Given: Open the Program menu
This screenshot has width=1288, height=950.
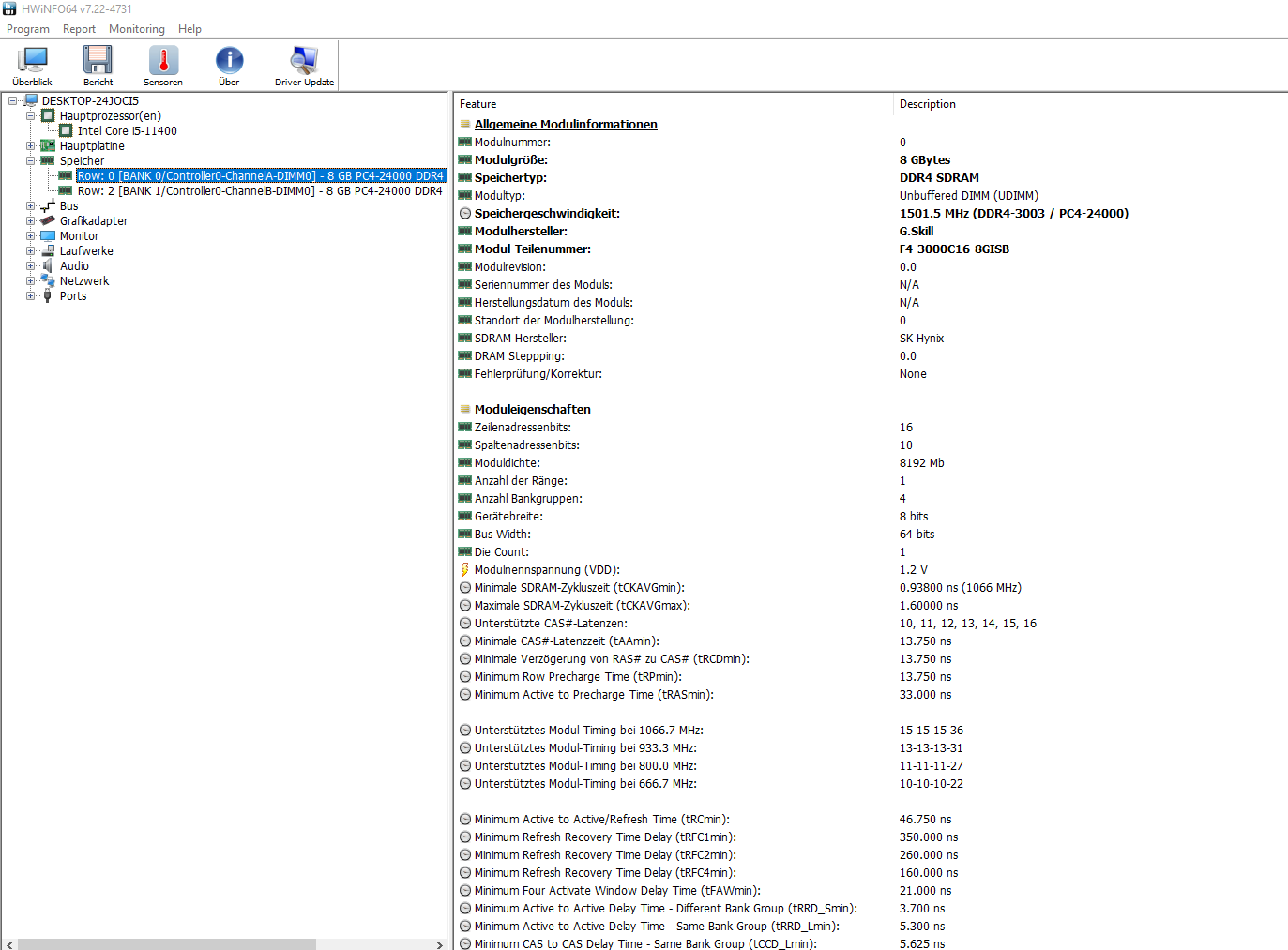Looking at the screenshot, I should (x=28, y=29).
